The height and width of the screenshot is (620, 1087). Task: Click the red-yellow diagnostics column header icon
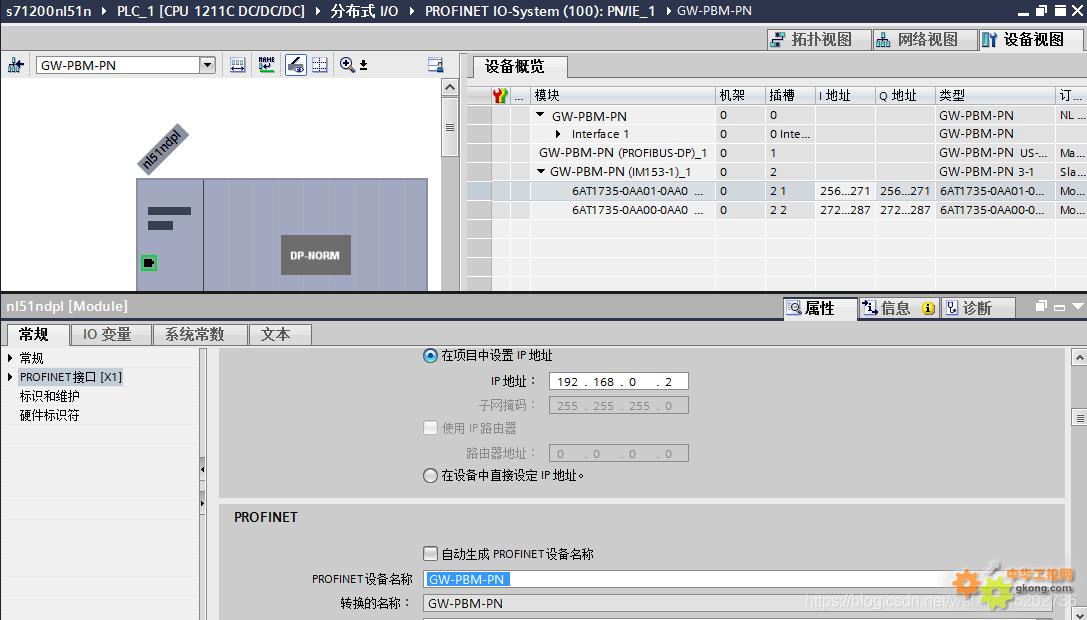click(500, 96)
